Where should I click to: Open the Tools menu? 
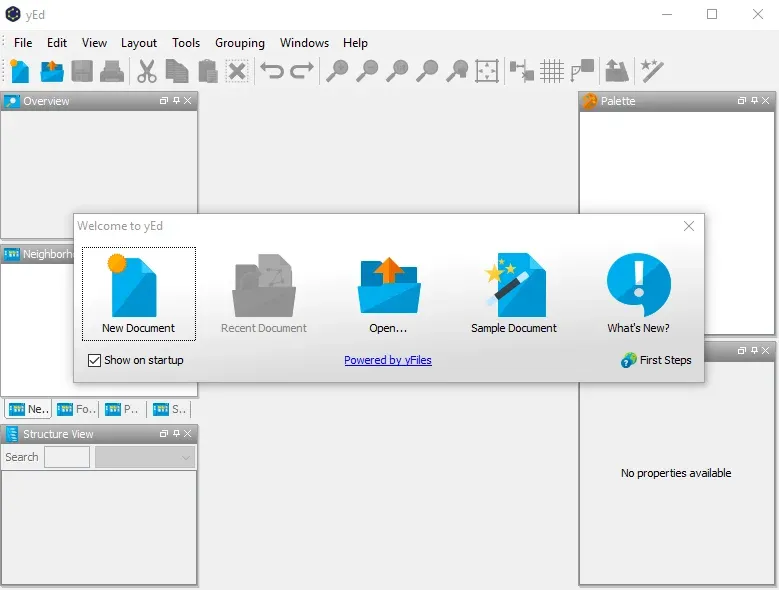186,43
